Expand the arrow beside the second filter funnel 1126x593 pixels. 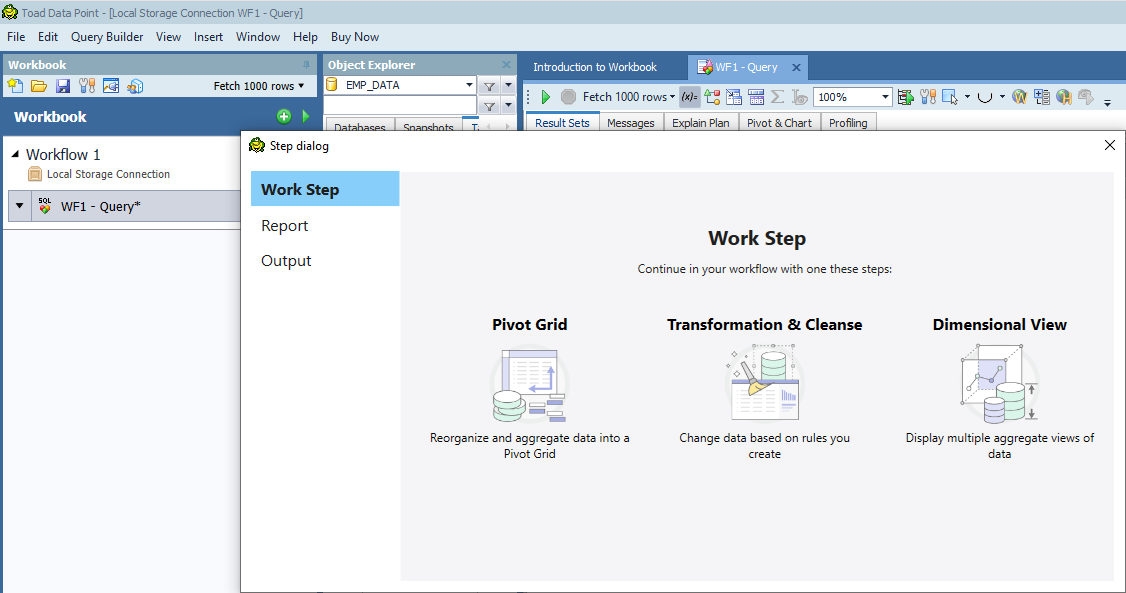(x=508, y=106)
